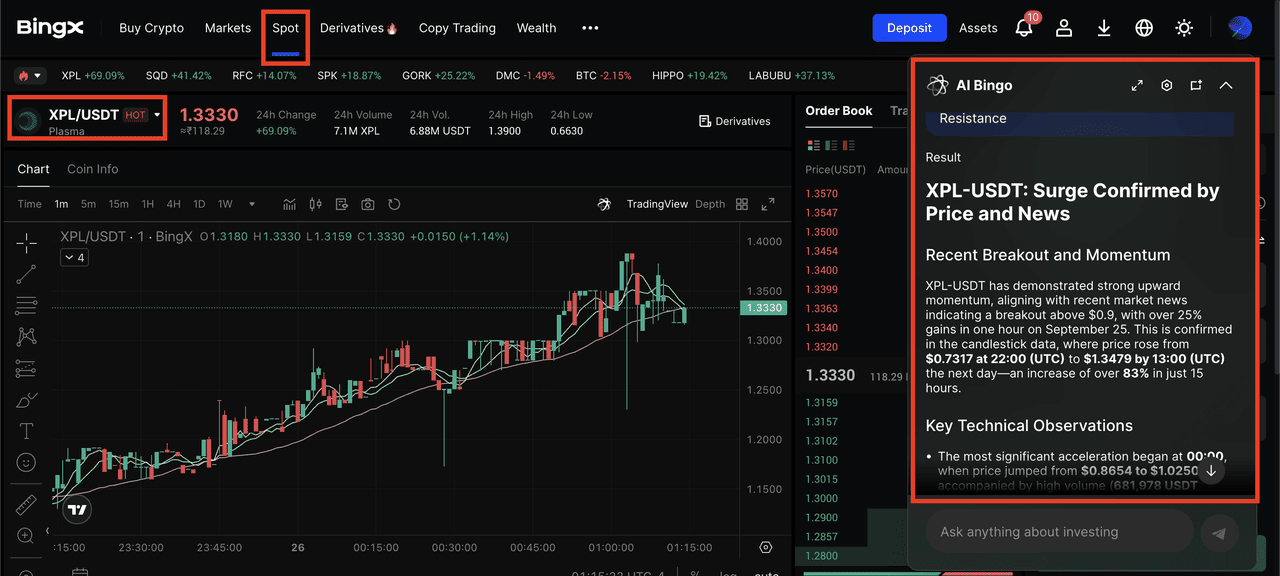Open the chart order settings icon
The height and width of the screenshot is (576, 1280).
[x=342, y=204]
